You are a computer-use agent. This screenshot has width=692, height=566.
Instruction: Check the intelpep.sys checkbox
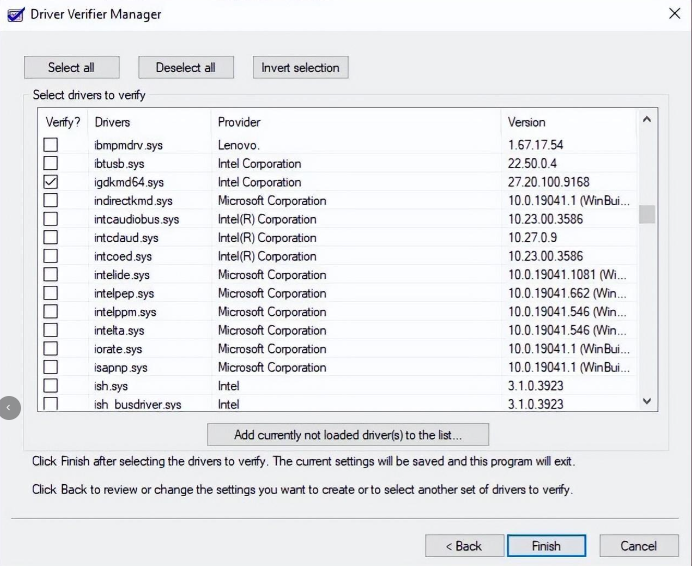(x=51, y=293)
